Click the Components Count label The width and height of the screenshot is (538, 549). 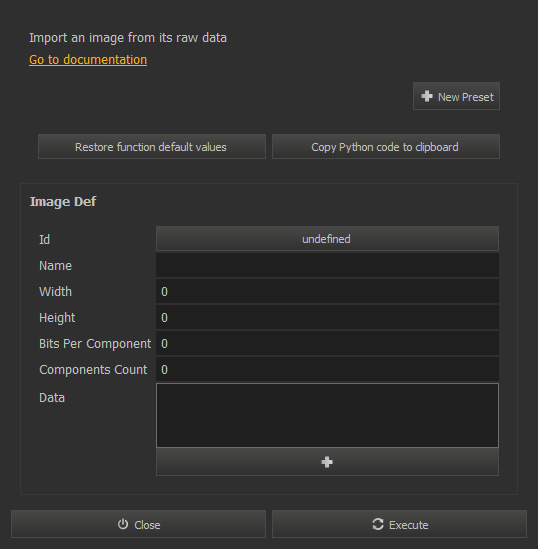[93, 370]
